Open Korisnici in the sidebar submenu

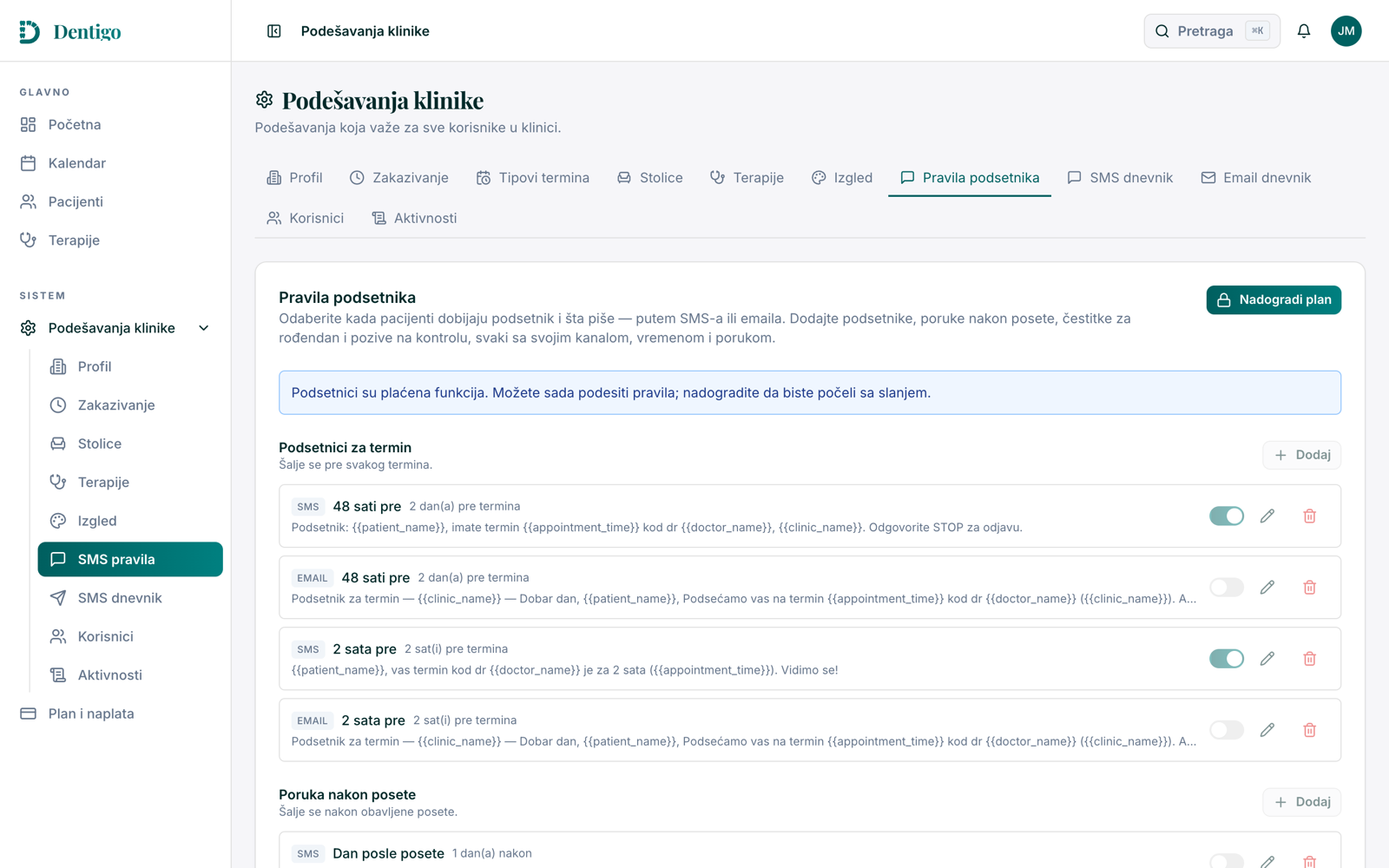130,636
